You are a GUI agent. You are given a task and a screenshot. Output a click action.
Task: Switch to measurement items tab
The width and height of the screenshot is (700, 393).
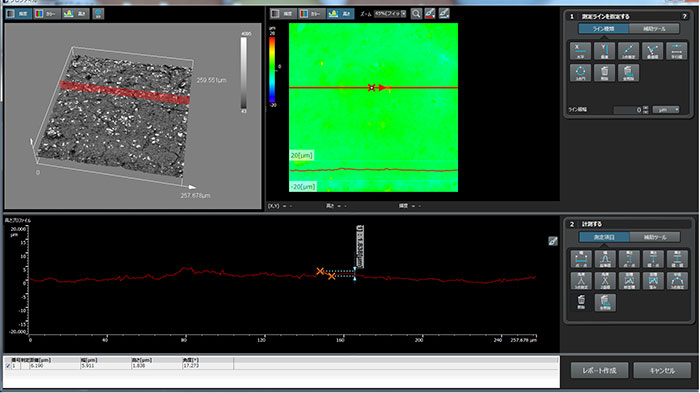click(x=604, y=237)
